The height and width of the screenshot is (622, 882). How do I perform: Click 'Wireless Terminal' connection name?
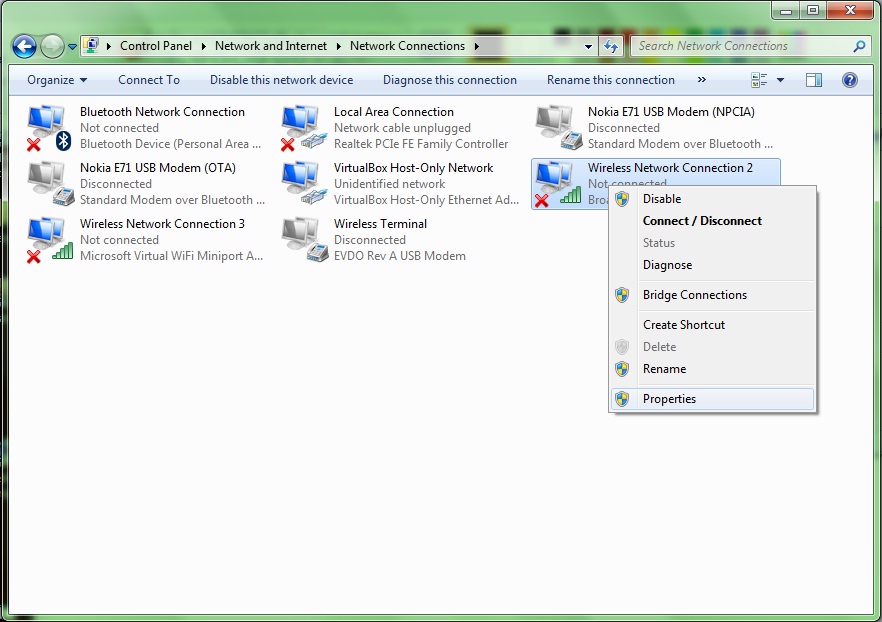[x=380, y=224]
